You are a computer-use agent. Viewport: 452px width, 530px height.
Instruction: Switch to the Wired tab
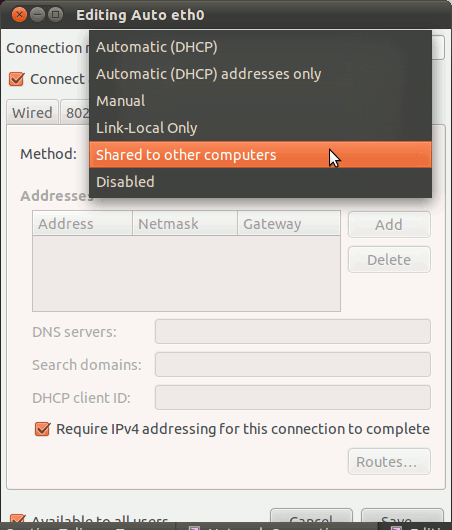(x=32, y=113)
